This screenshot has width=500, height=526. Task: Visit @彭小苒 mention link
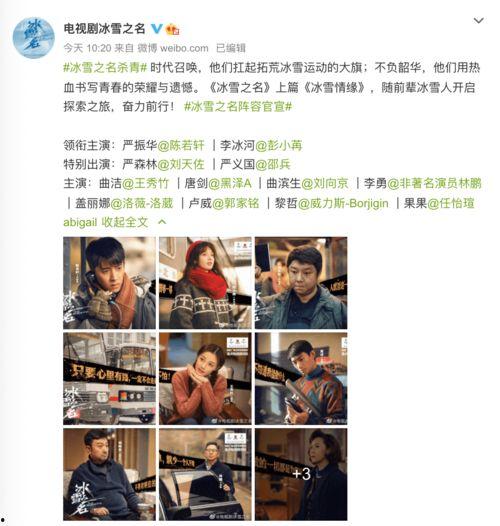coord(279,145)
